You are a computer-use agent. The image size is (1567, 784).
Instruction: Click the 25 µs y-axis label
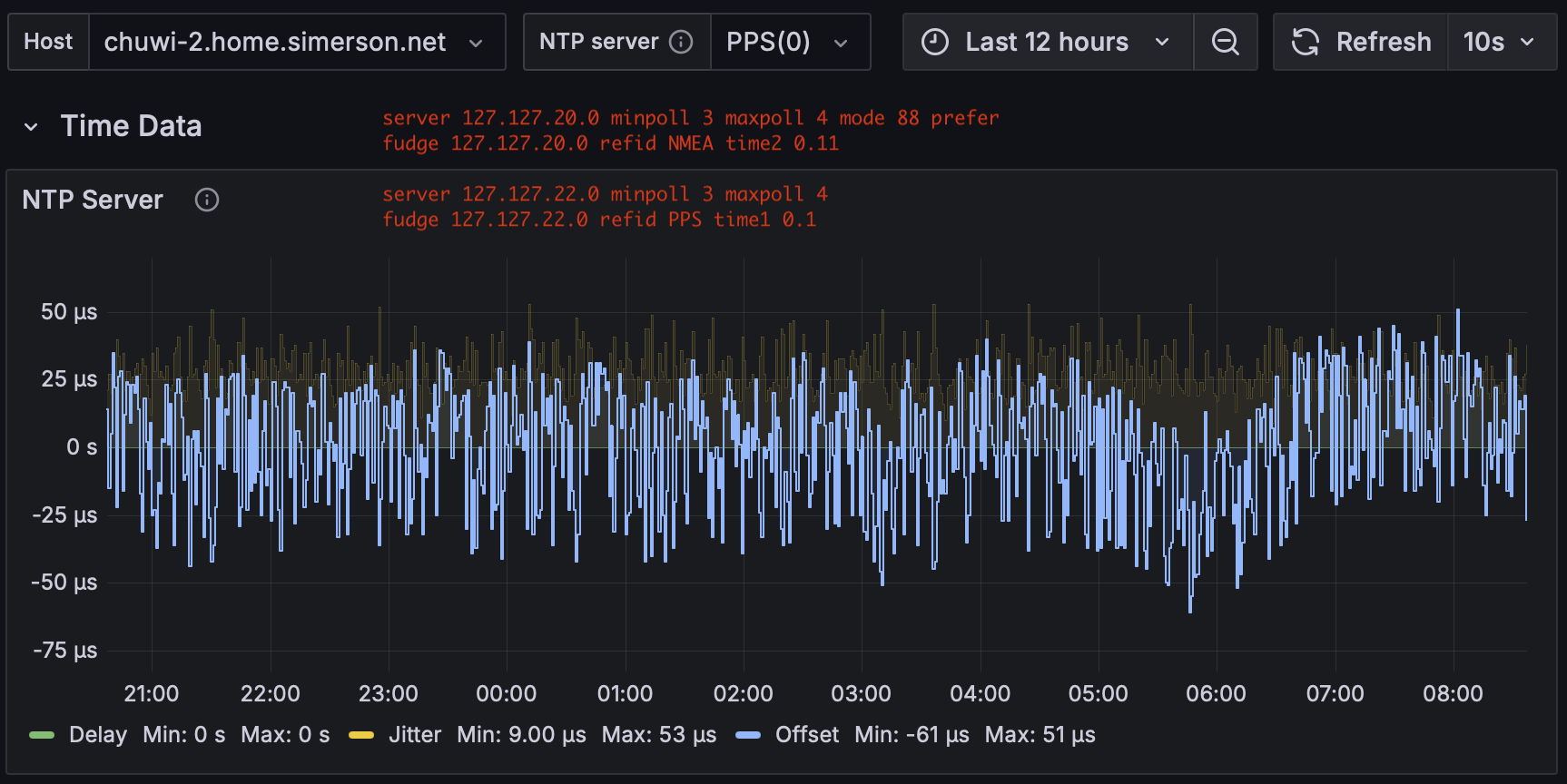coord(69,379)
